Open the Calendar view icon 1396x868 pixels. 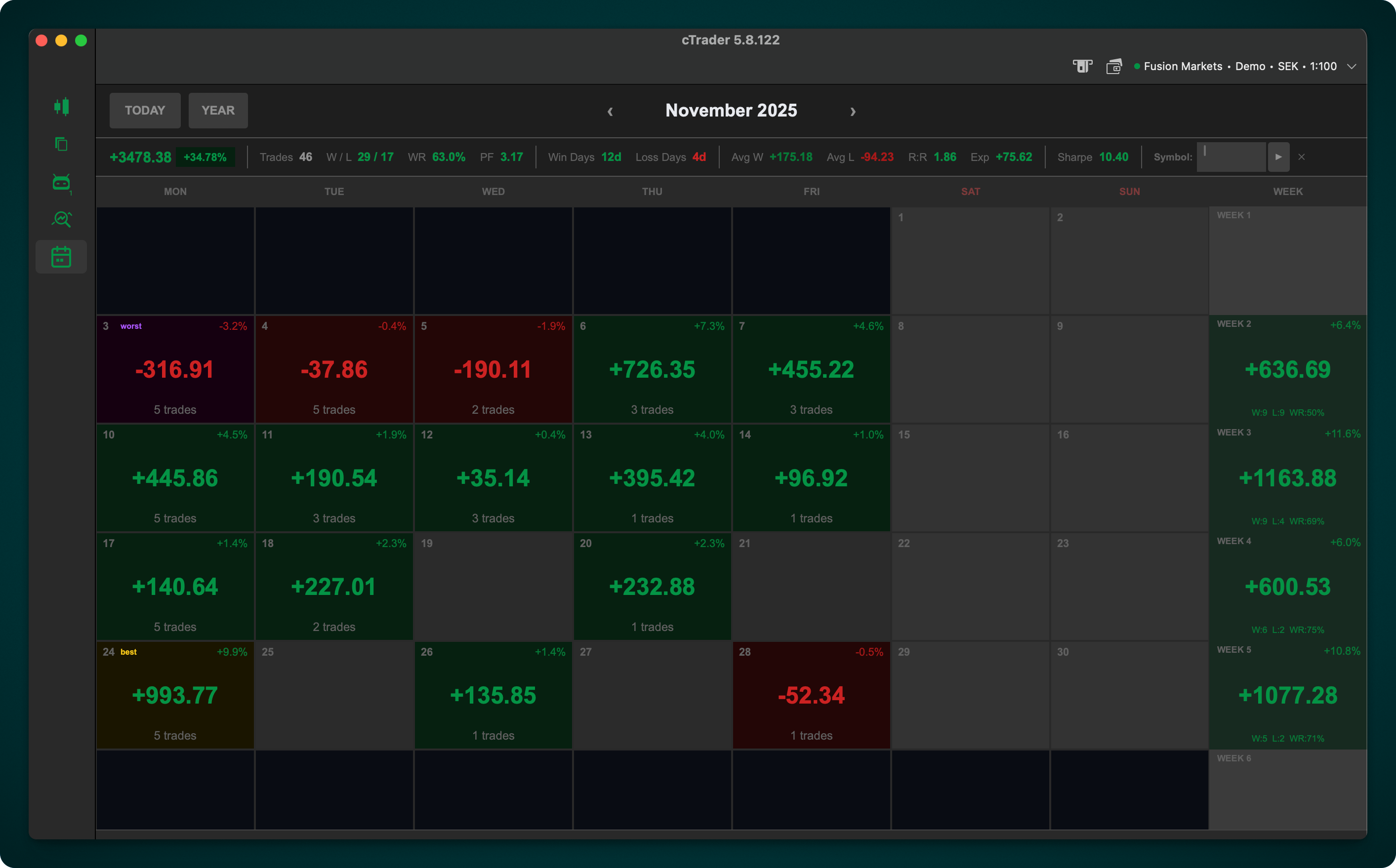tap(61, 257)
